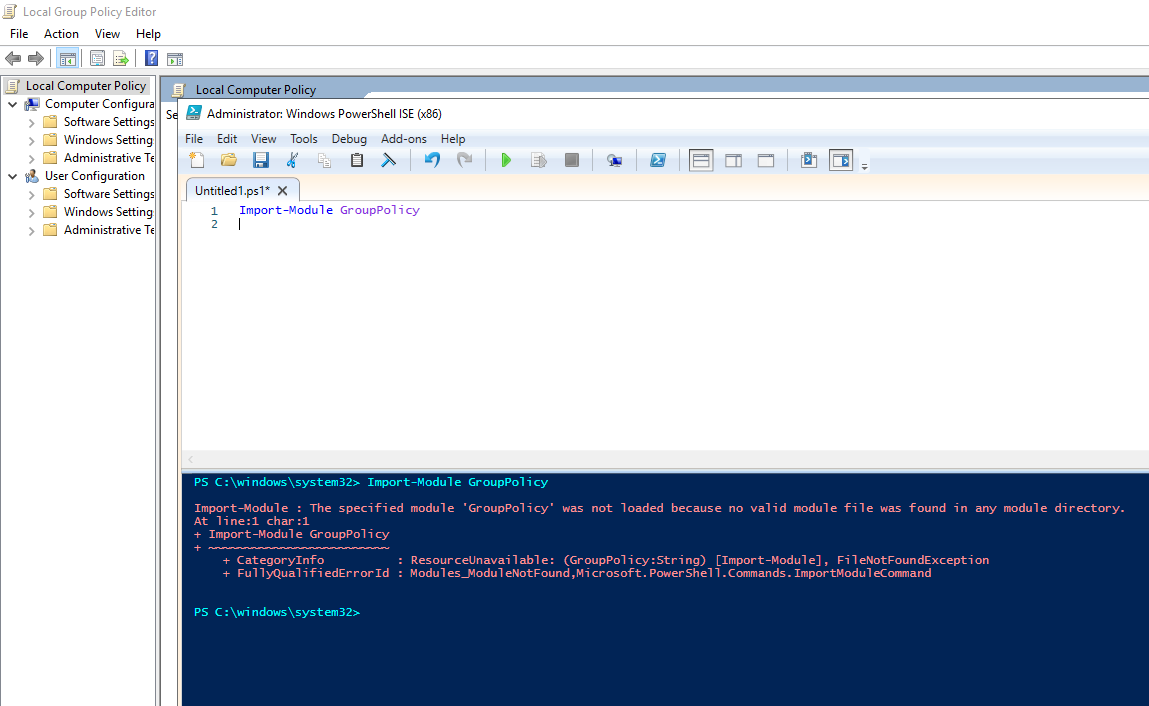This screenshot has width=1149, height=706.
Task: Open View menu in PowerShell ISE
Action: point(264,139)
